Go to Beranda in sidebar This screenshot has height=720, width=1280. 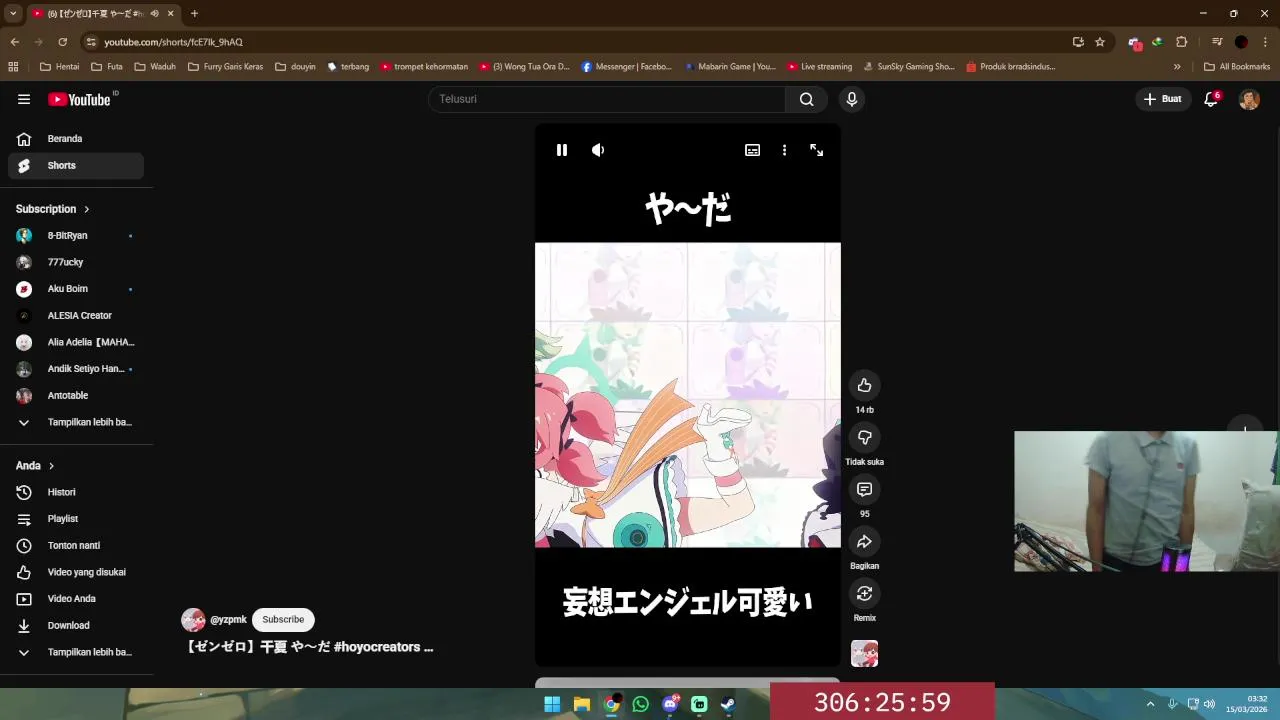[76, 139]
